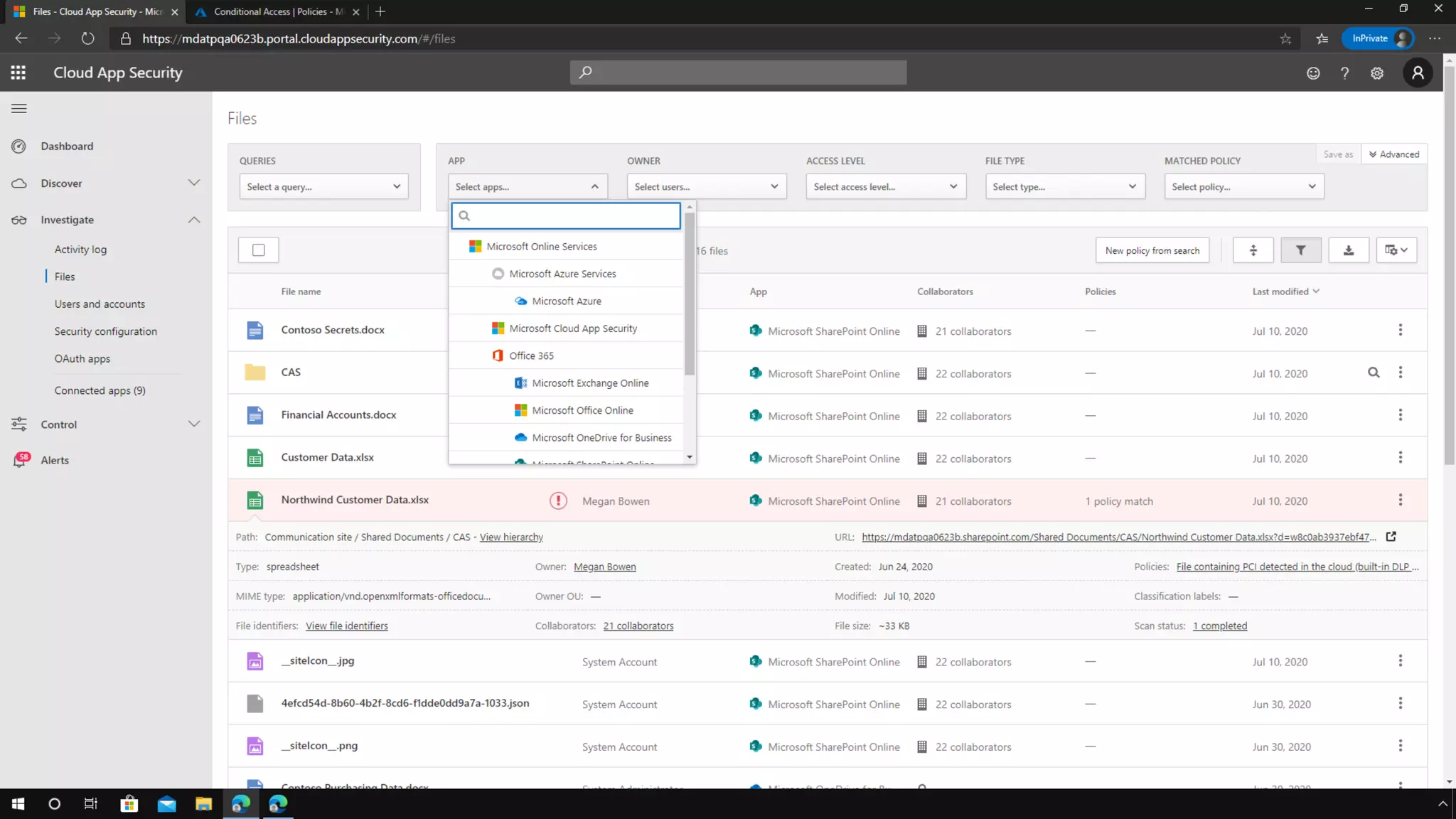Open the app launcher waffle icon
Viewport: 1456px width, 819px height.
pos(18,73)
